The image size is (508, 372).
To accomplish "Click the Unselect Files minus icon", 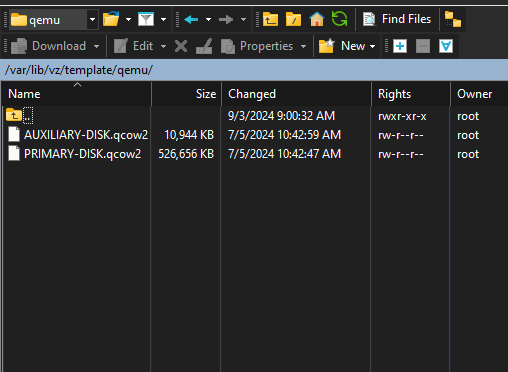I will pyautogui.click(x=423, y=46).
